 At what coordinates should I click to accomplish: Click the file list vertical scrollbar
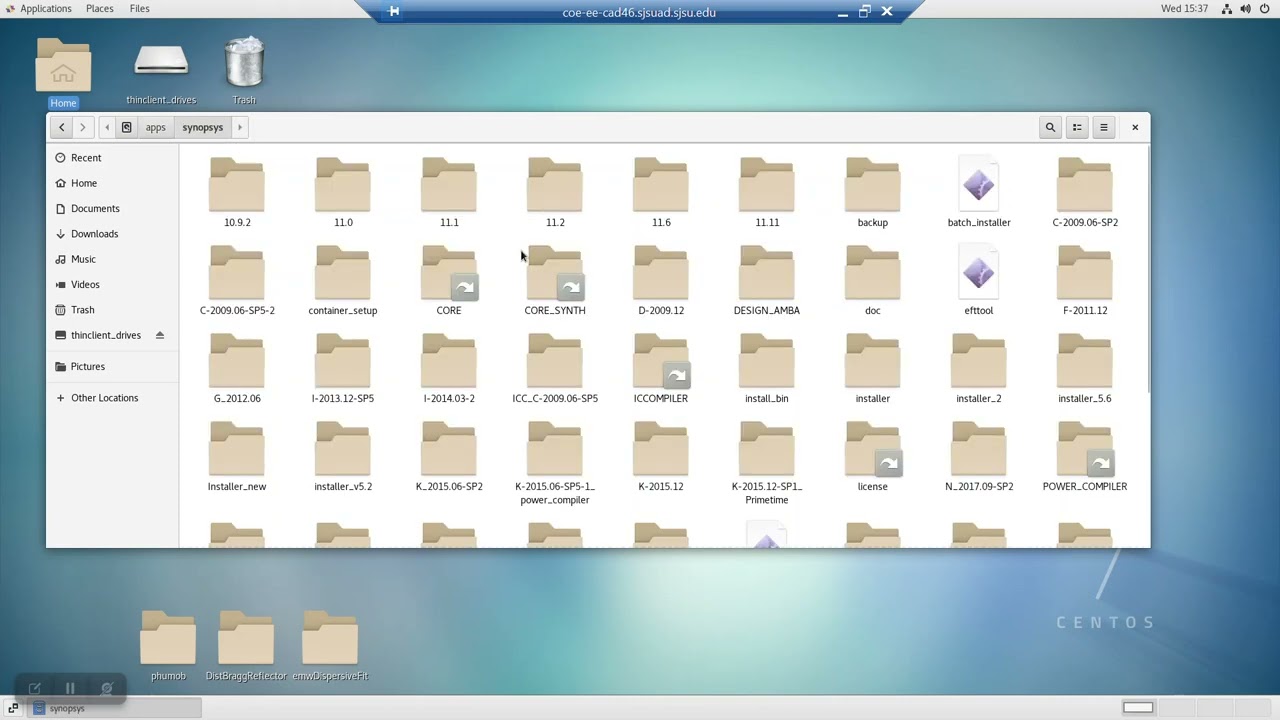pos(1148,270)
